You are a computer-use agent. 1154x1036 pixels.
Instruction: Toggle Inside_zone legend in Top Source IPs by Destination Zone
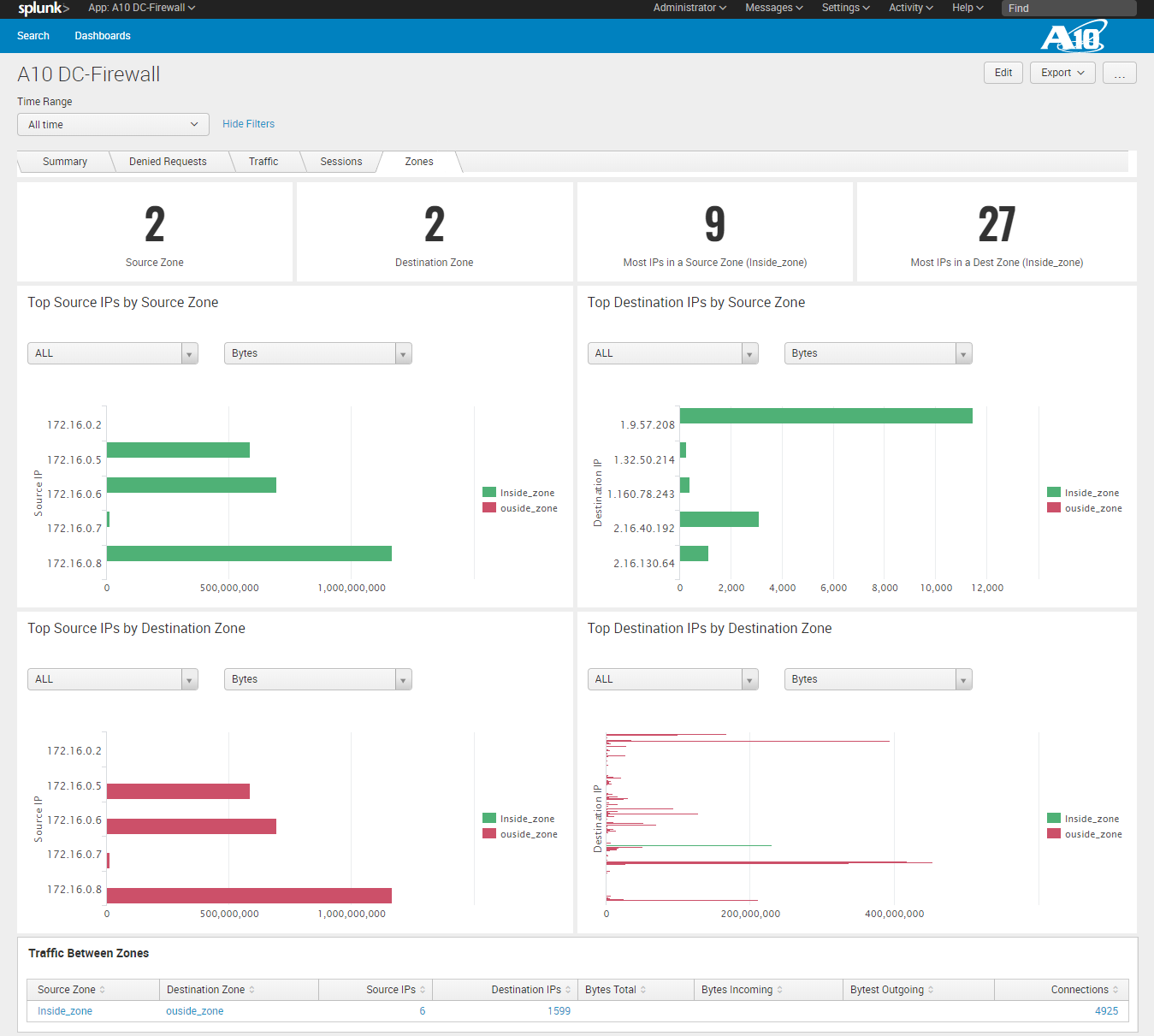coord(518,819)
